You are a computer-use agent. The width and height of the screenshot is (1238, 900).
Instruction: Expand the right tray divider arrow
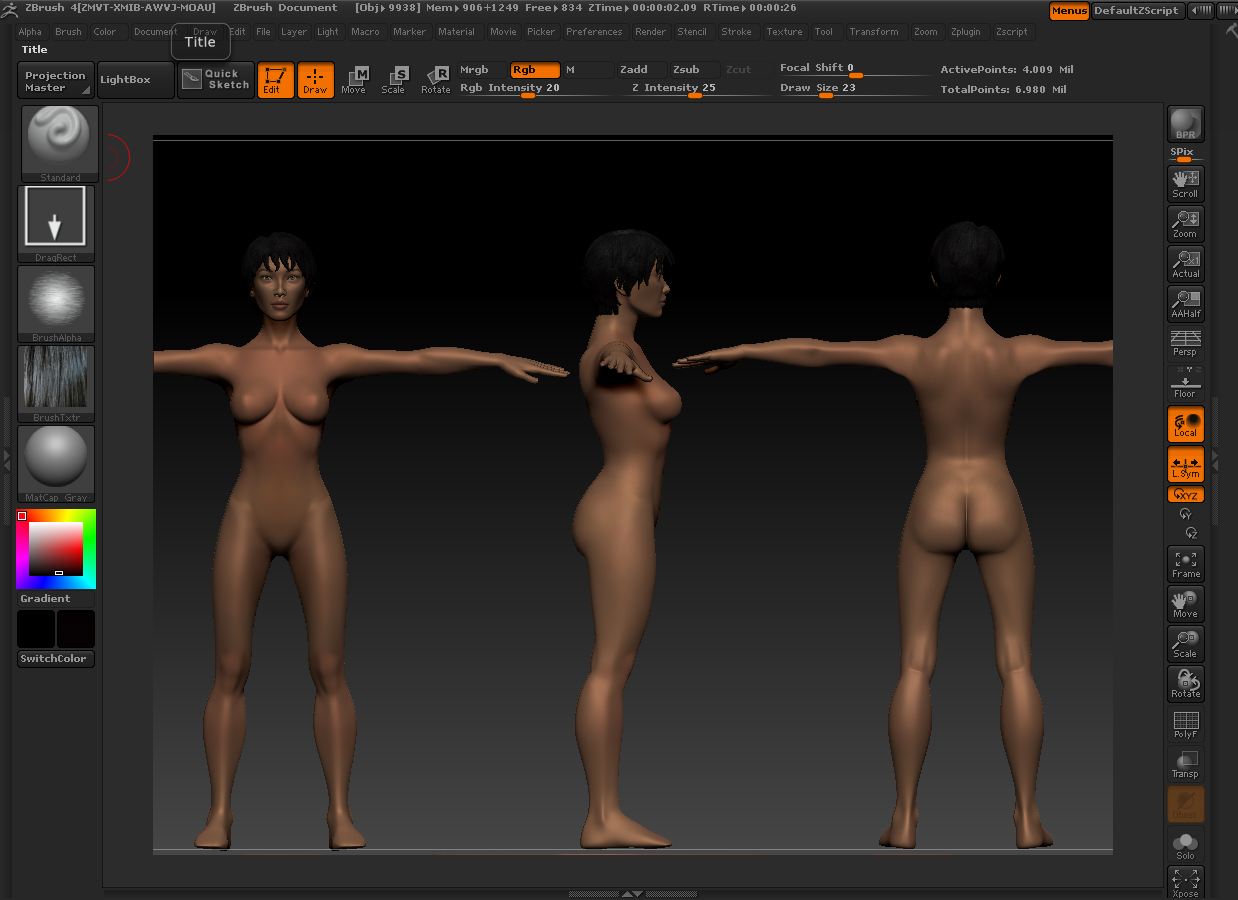coord(1215,459)
